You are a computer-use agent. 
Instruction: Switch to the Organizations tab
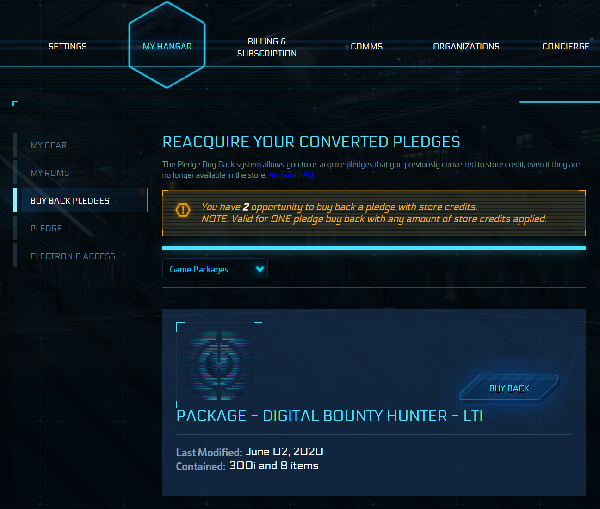[466, 47]
